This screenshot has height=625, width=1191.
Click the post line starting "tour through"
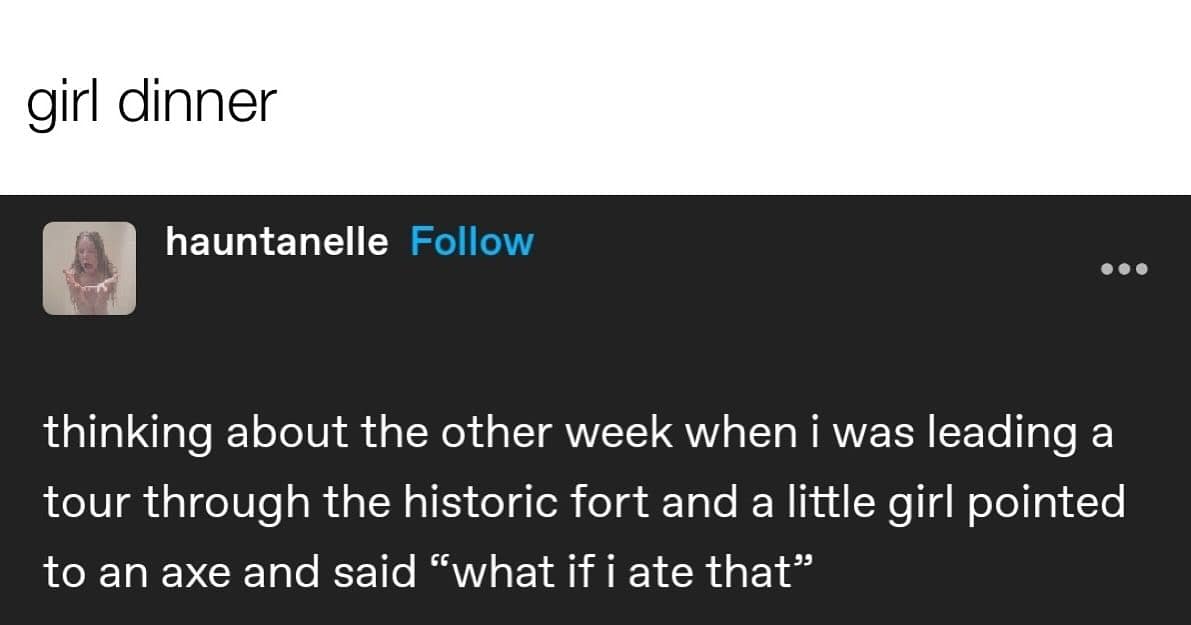point(583,503)
